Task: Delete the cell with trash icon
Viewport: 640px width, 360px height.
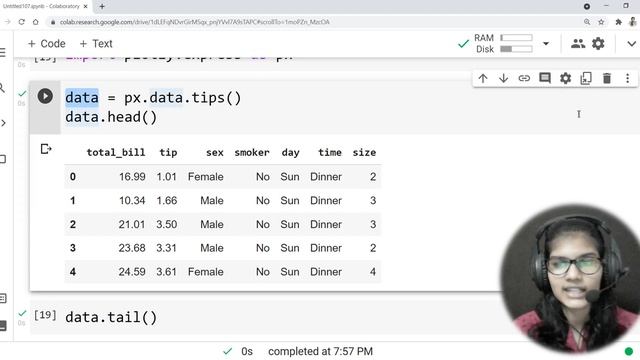Action: (607, 78)
